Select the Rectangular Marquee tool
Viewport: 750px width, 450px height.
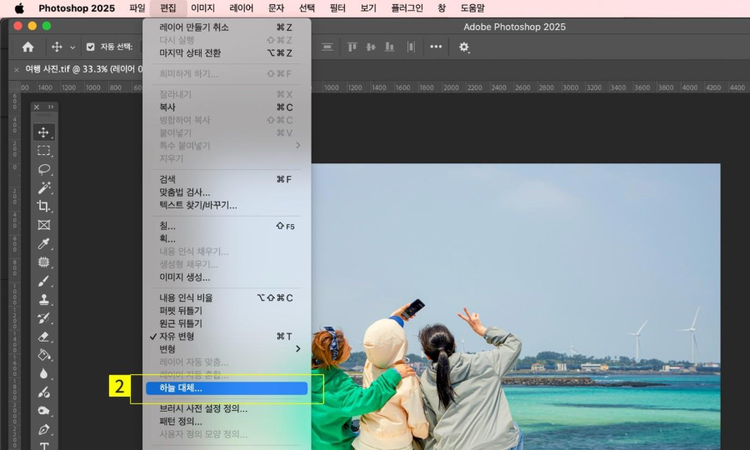pyautogui.click(x=44, y=151)
